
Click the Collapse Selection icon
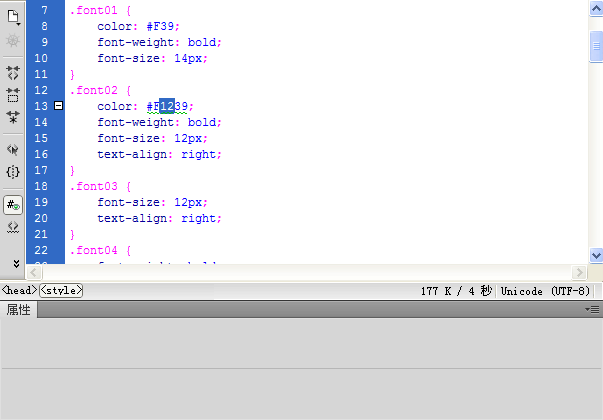tap(13, 95)
